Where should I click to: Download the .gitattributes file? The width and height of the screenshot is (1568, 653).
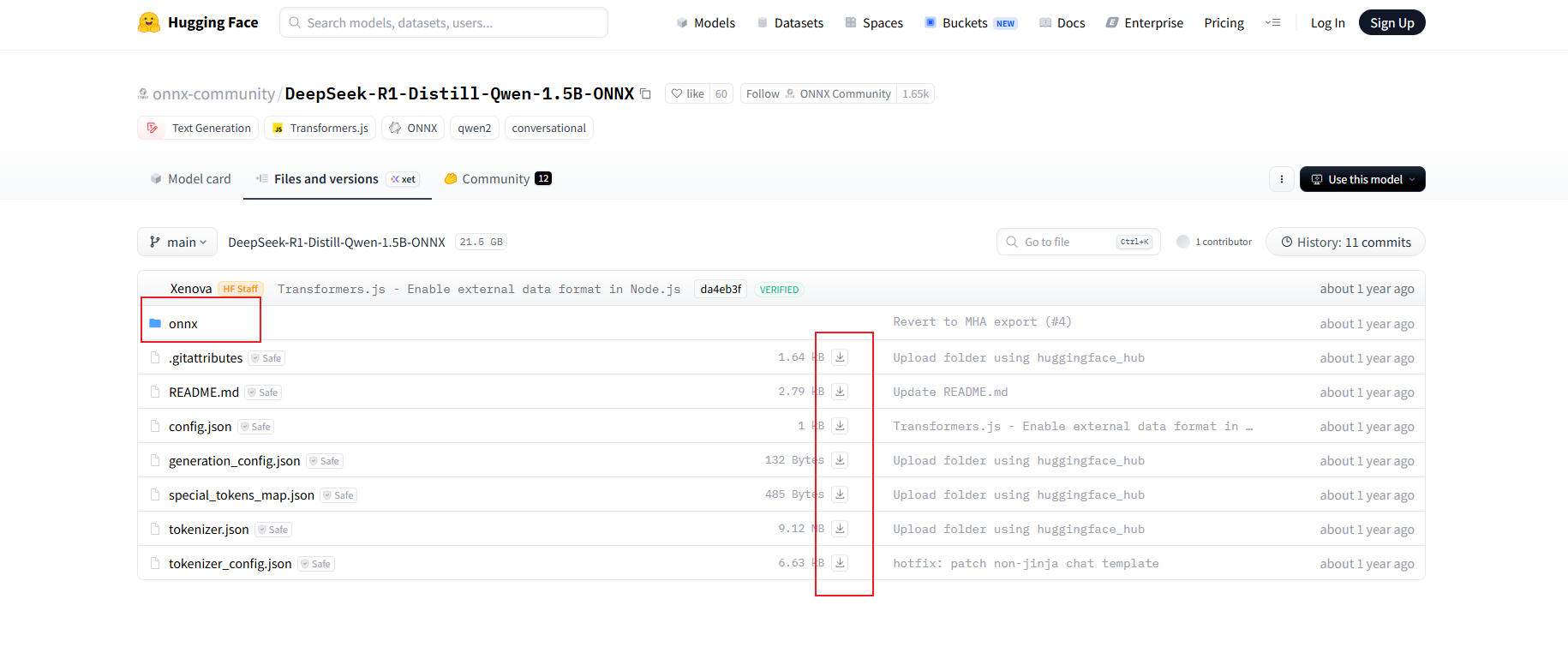[x=840, y=357]
